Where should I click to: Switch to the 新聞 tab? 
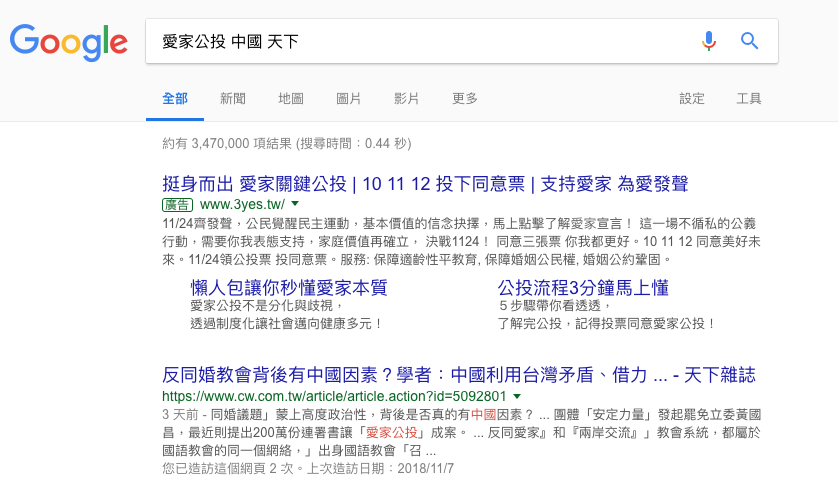click(233, 98)
